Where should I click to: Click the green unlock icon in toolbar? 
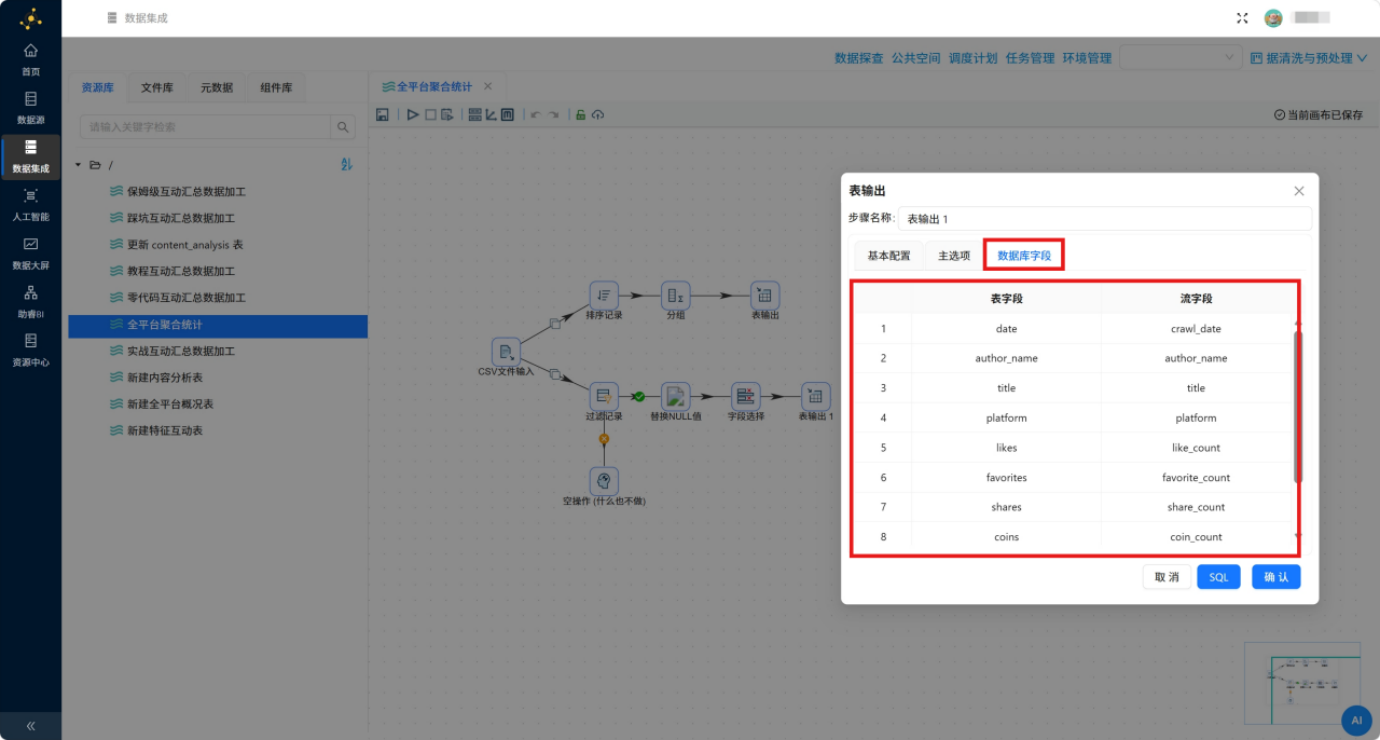[x=580, y=115]
